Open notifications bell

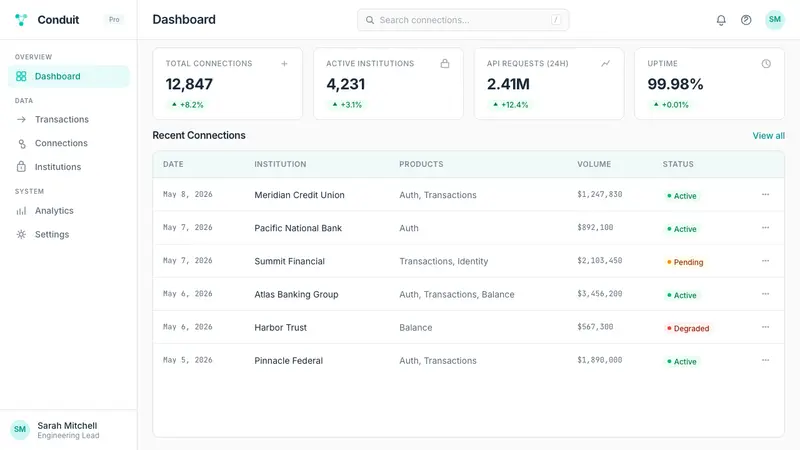click(721, 20)
